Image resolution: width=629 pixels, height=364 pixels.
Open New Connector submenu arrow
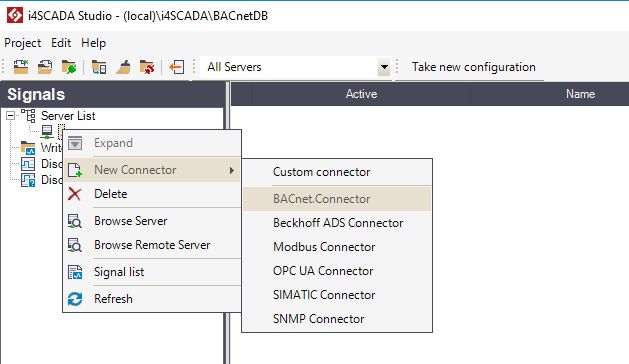231,170
